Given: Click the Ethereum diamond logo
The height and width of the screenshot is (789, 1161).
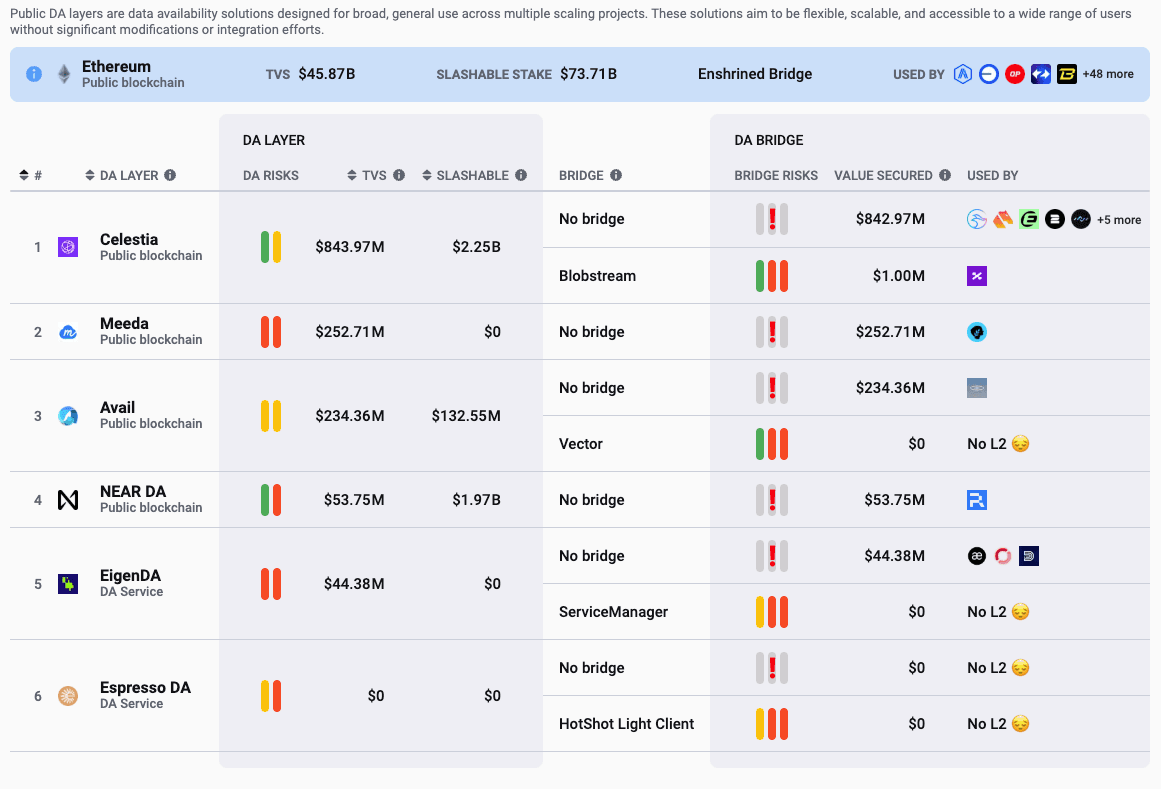Looking at the screenshot, I should coord(64,74).
